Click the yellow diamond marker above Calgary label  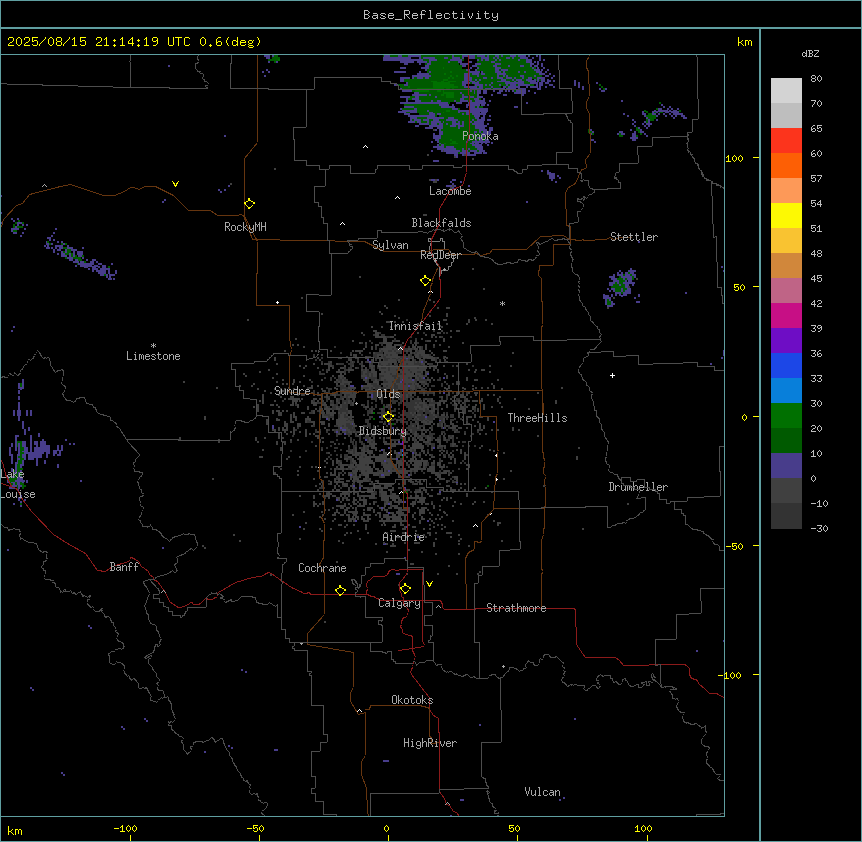click(405, 589)
